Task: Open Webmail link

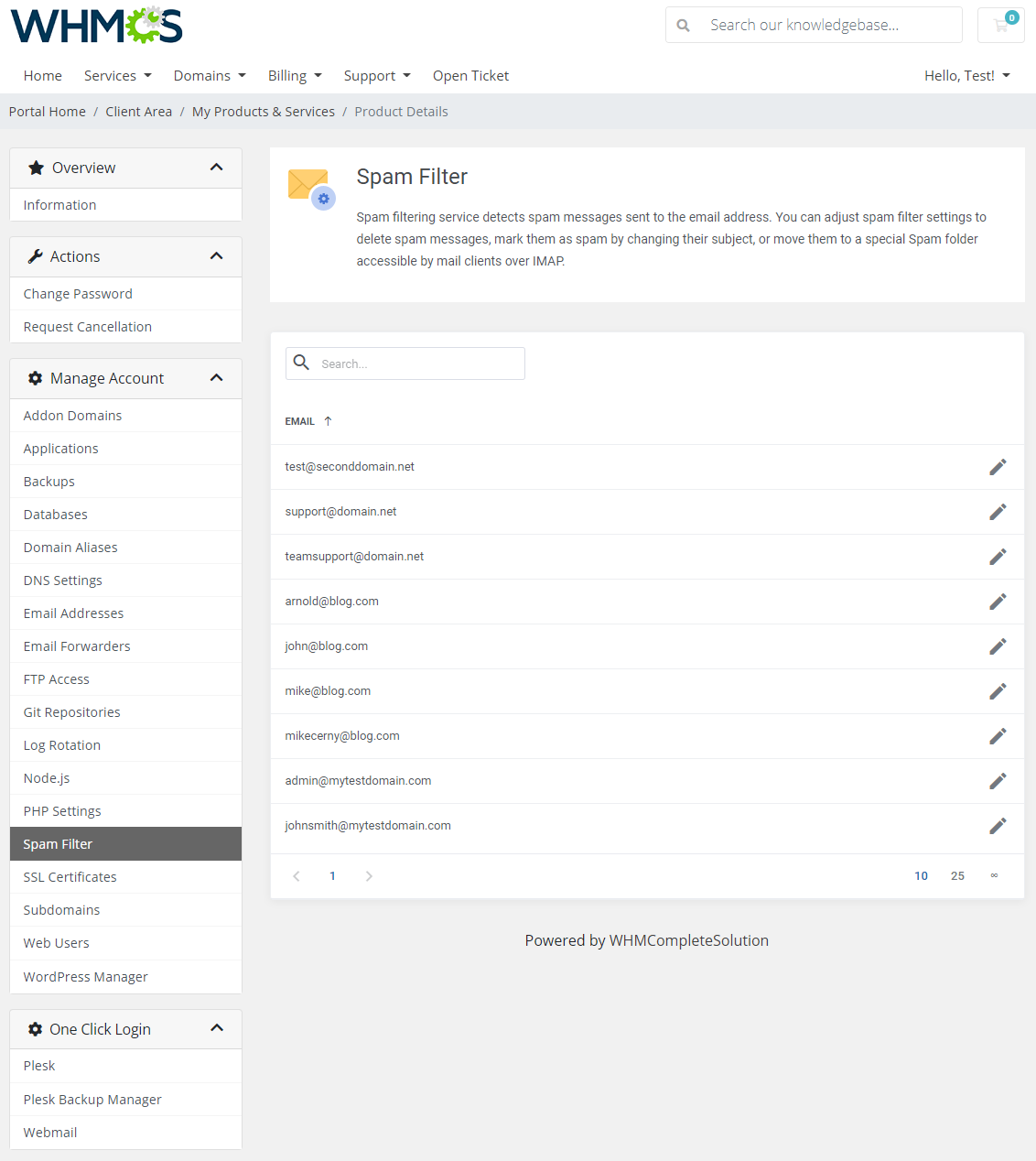Action: 125,1133
